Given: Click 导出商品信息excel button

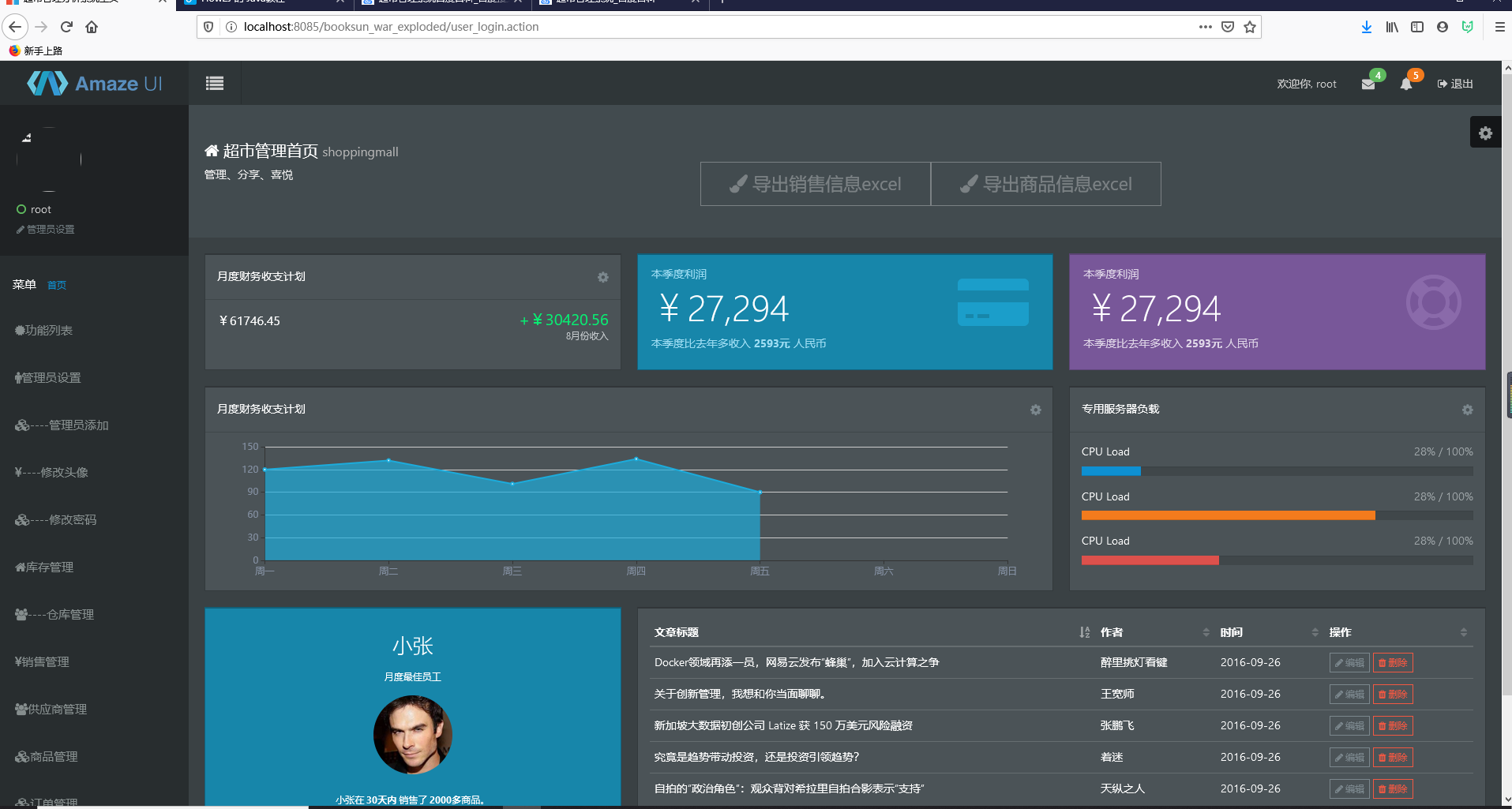Looking at the screenshot, I should (1046, 184).
